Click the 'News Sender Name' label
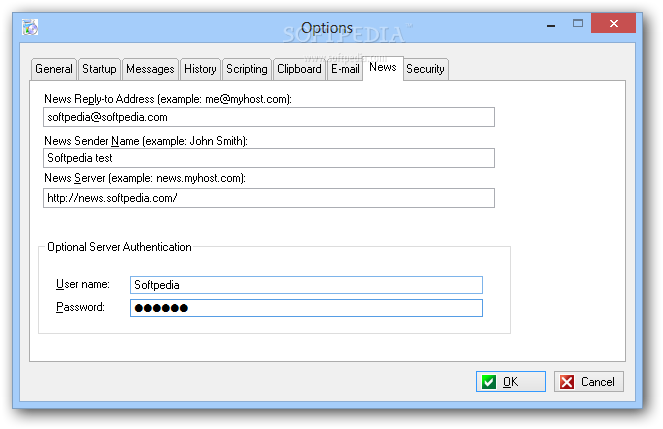The height and width of the screenshot is (429, 663). [146, 141]
